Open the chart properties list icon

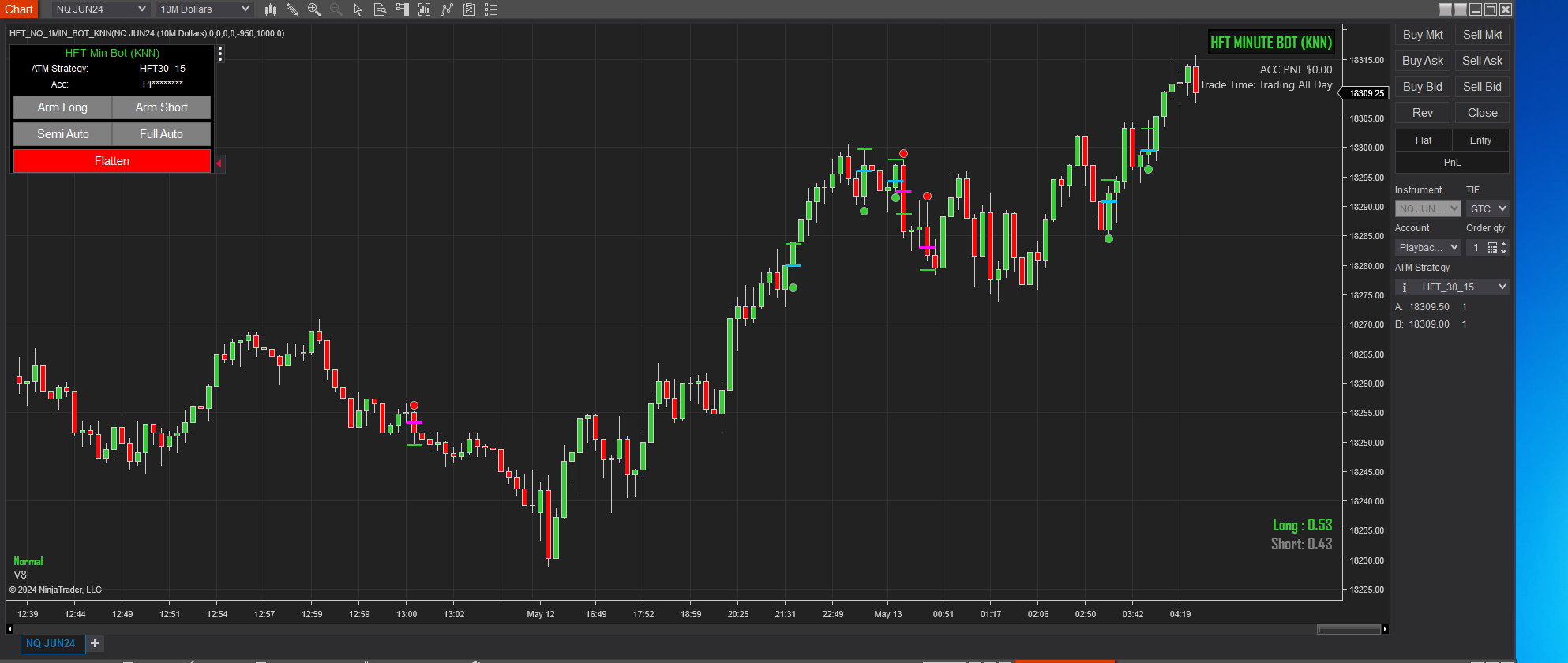coord(491,9)
